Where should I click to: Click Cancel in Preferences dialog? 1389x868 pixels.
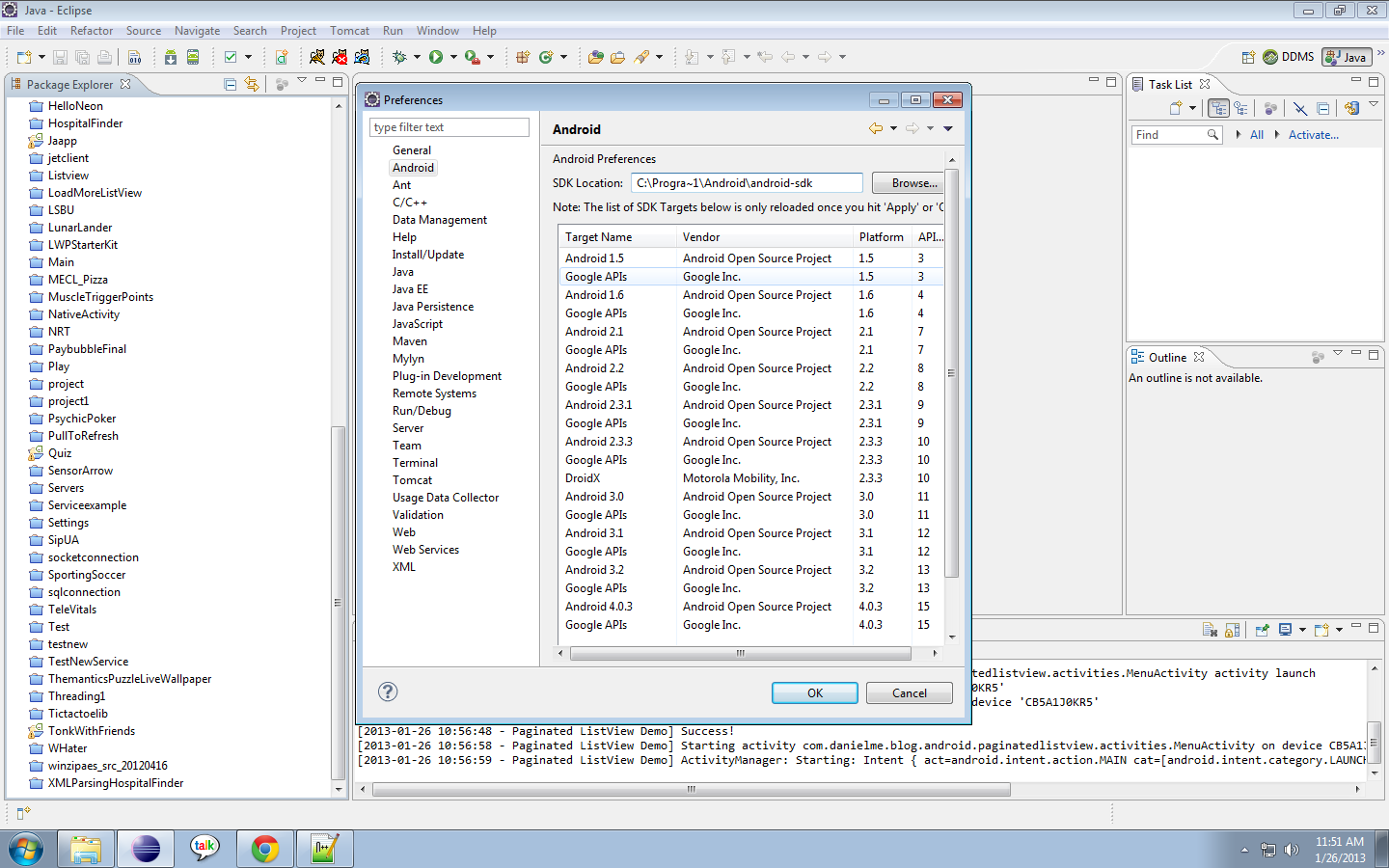910,692
